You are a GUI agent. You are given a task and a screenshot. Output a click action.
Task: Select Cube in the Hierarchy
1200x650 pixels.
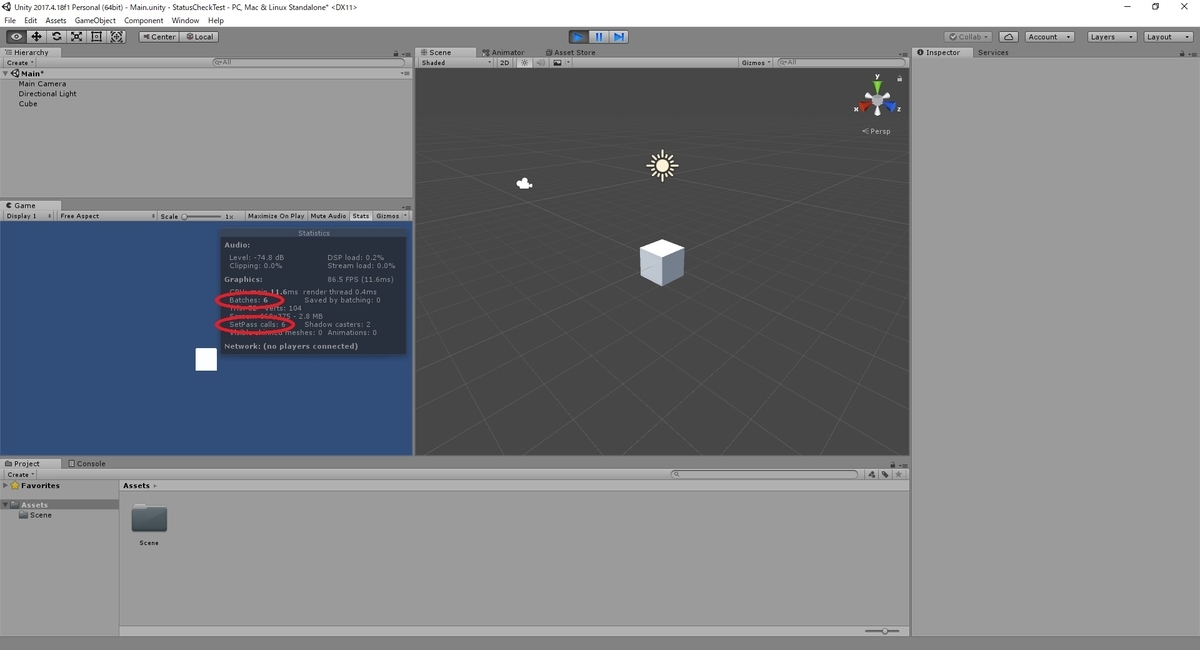(27, 104)
